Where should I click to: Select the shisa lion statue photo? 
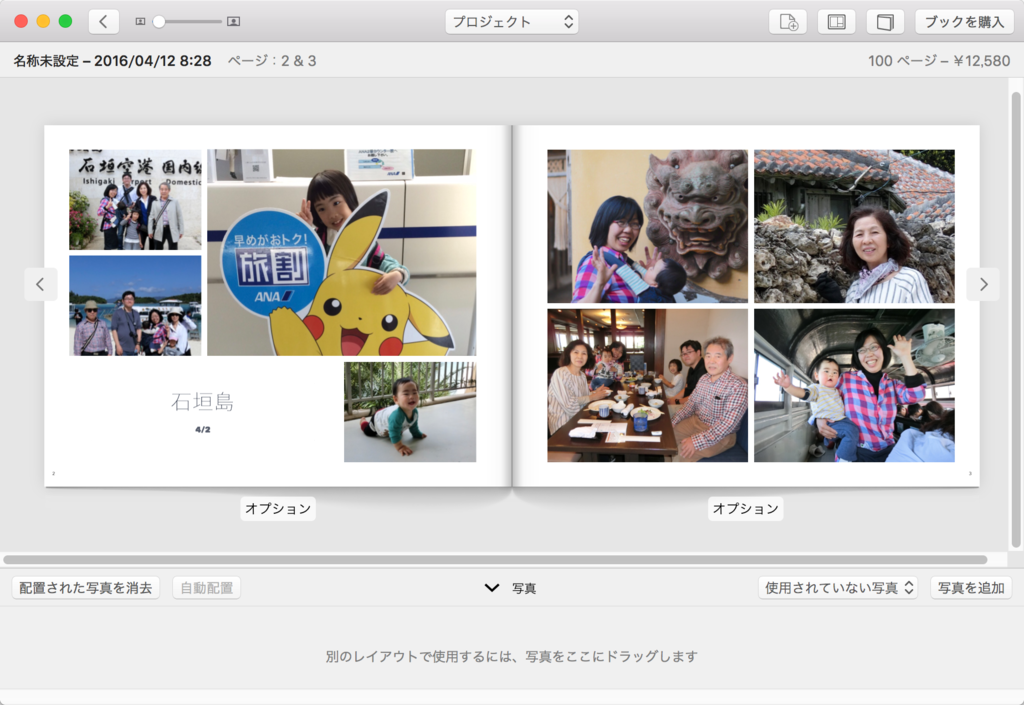click(647, 226)
